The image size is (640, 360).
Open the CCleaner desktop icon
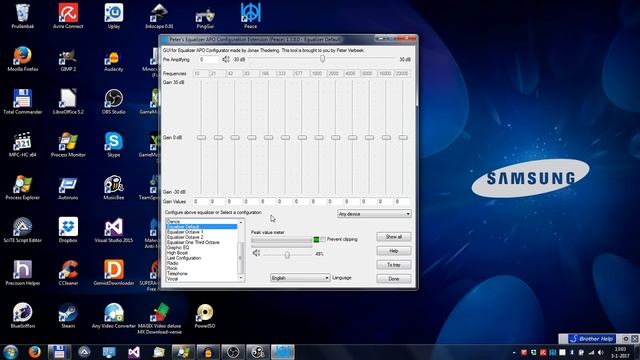pyautogui.click(x=68, y=273)
